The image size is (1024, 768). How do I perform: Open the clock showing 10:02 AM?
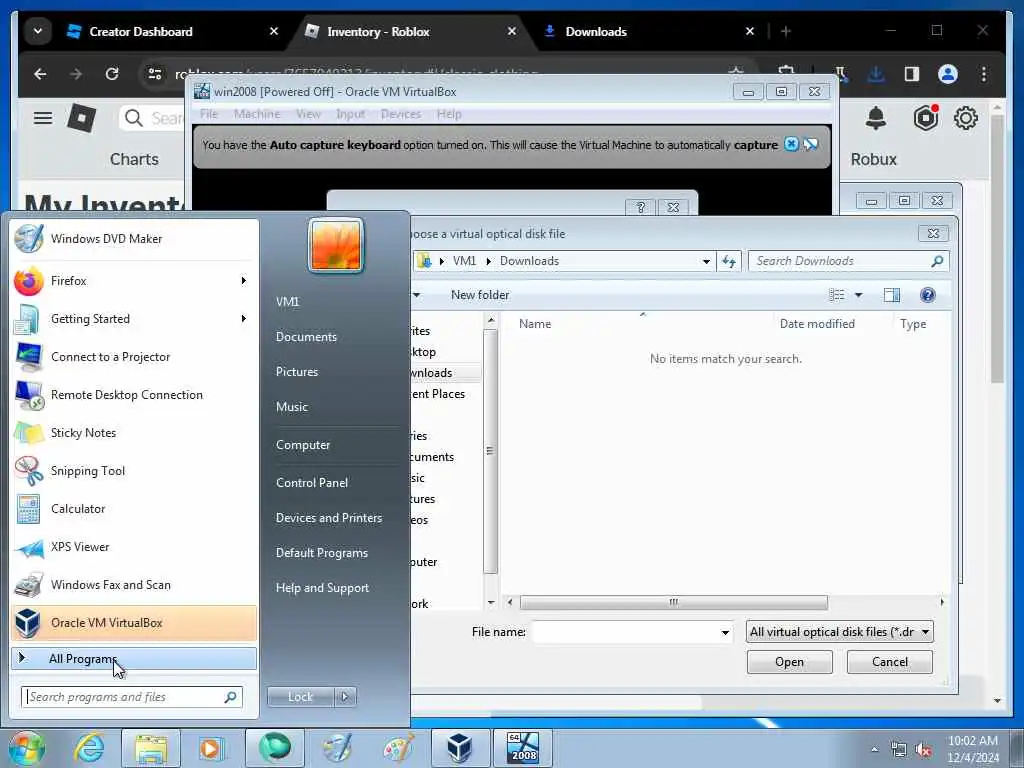coord(973,749)
